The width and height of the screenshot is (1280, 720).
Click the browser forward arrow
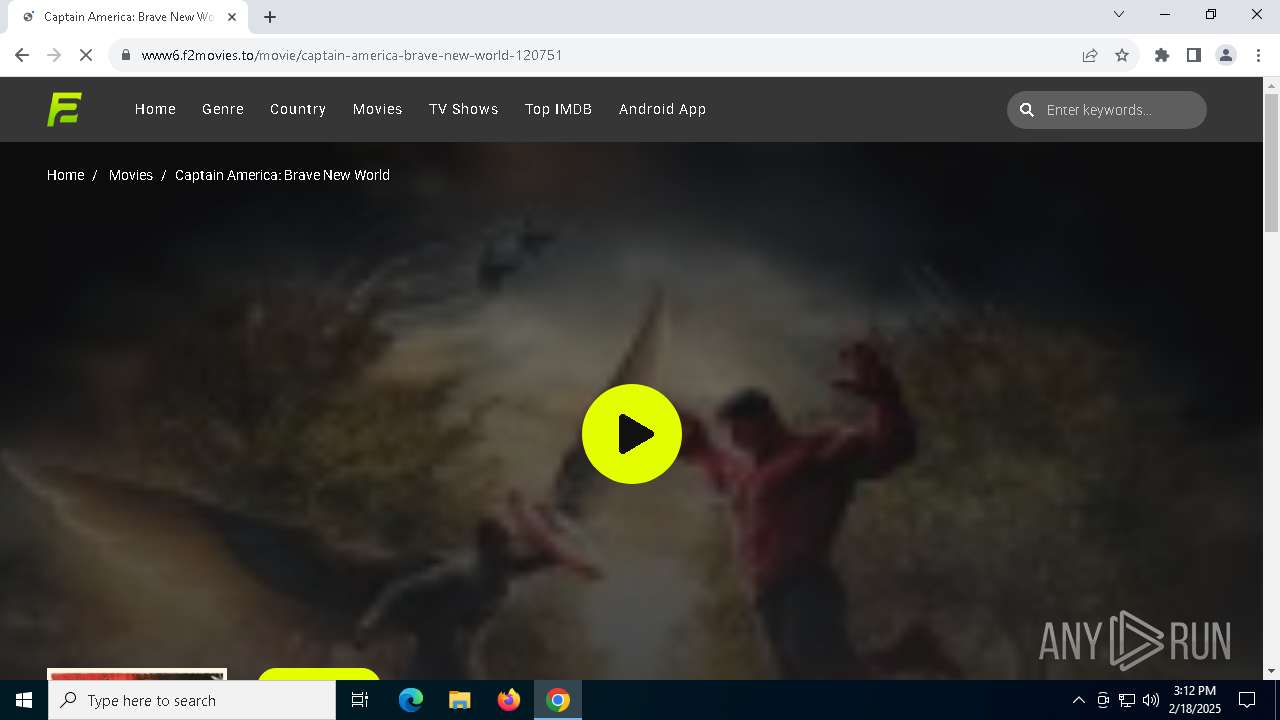coord(54,55)
